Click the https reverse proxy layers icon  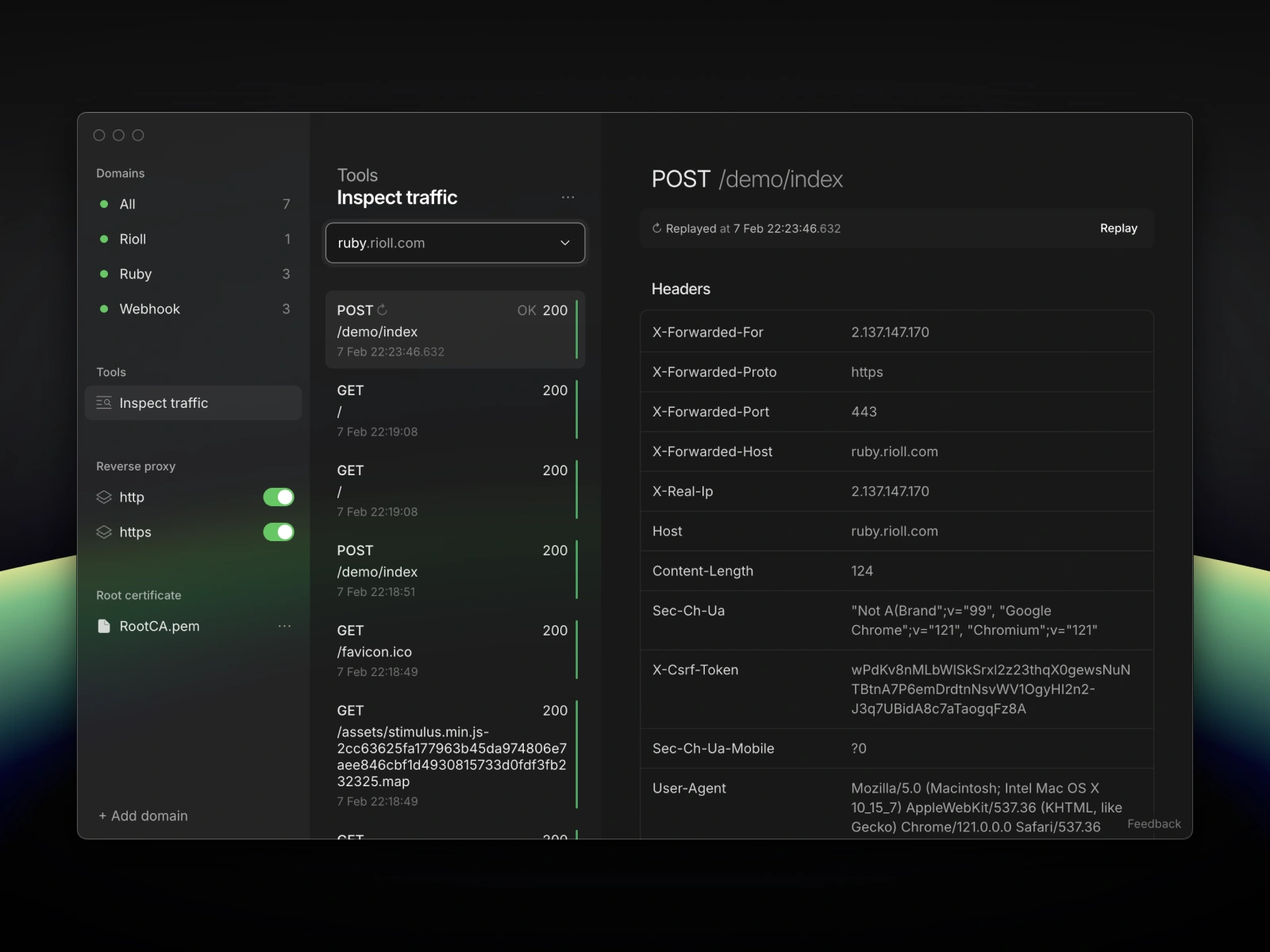[x=104, y=532]
